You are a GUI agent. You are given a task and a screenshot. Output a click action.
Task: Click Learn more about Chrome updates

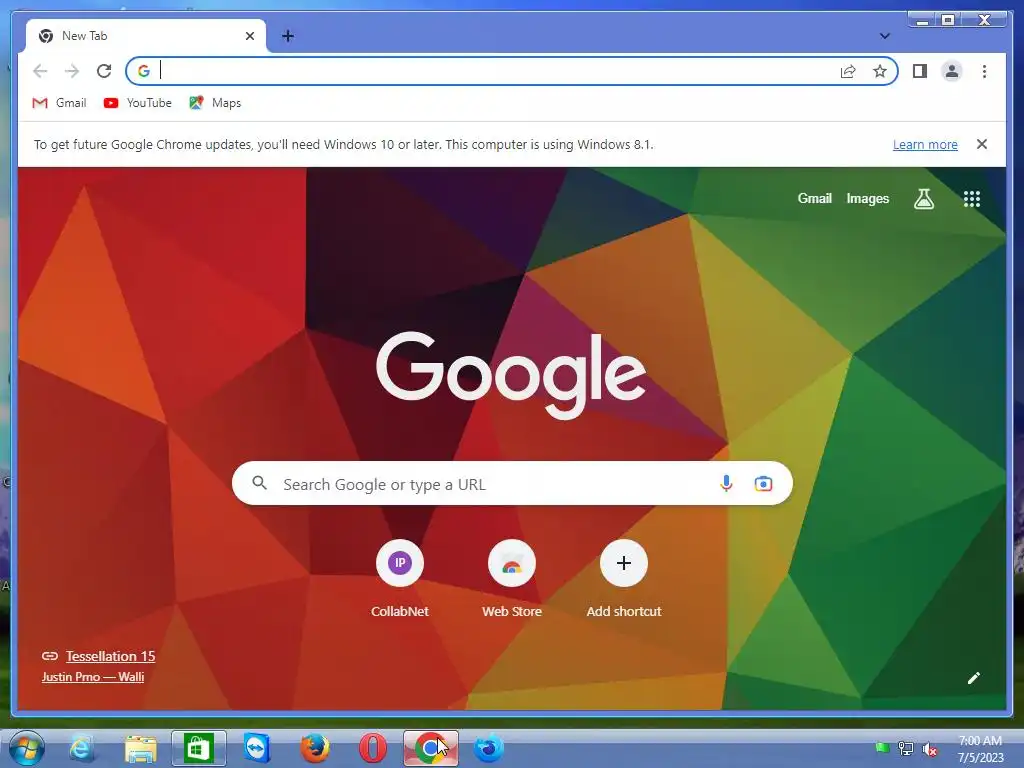click(925, 145)
